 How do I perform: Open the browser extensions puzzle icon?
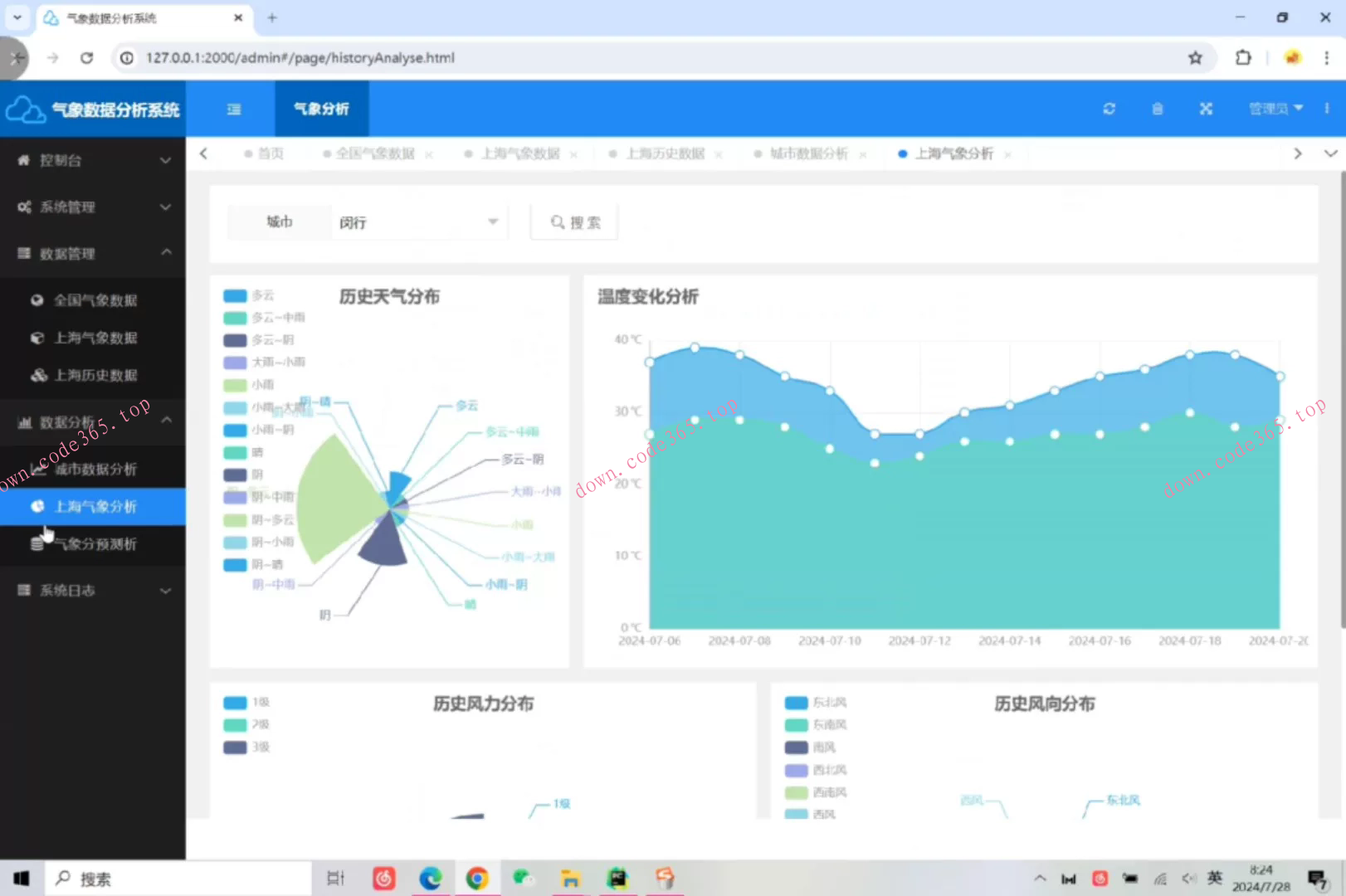[x=1242, y=57]
